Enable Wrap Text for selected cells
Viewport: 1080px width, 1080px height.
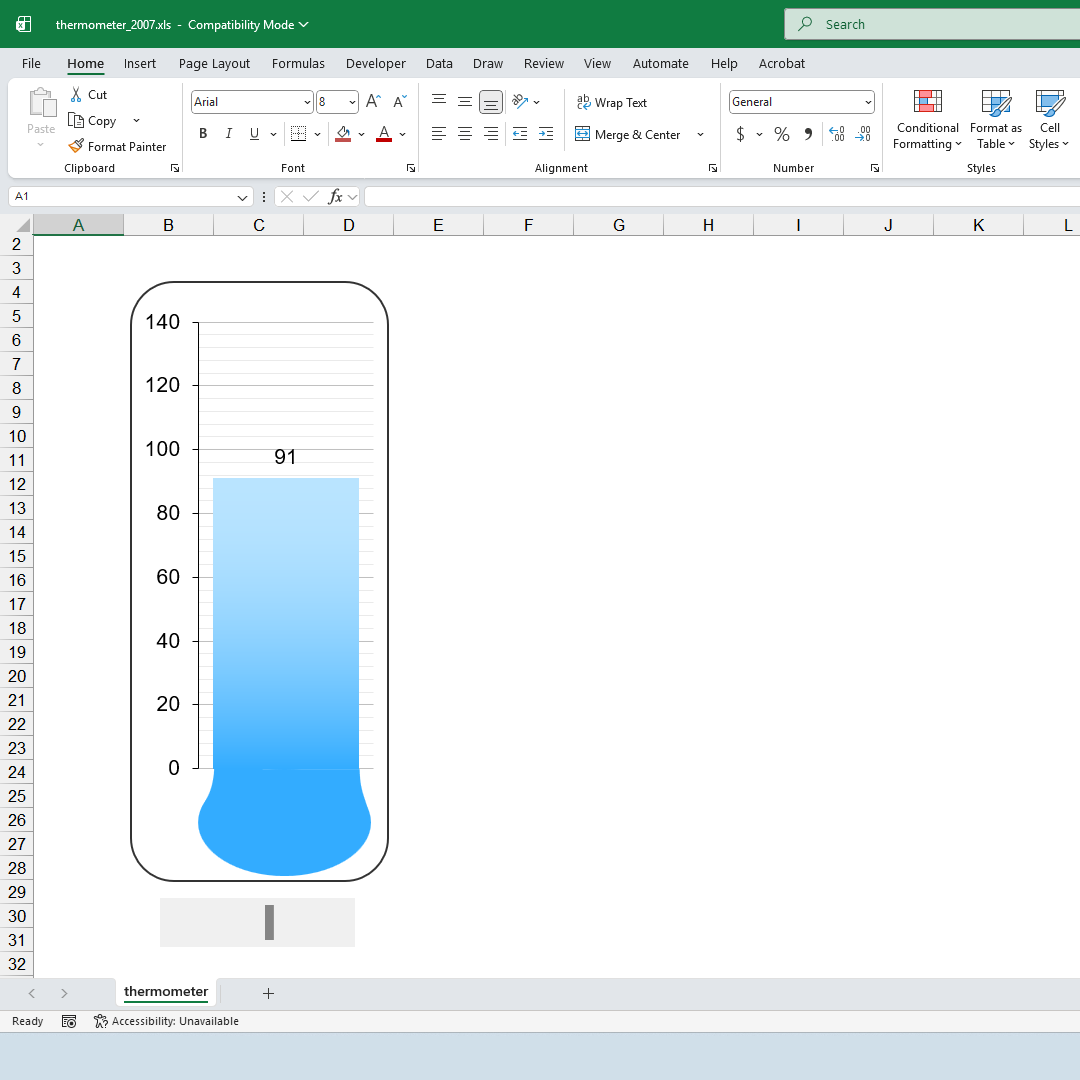coord(612,102)
